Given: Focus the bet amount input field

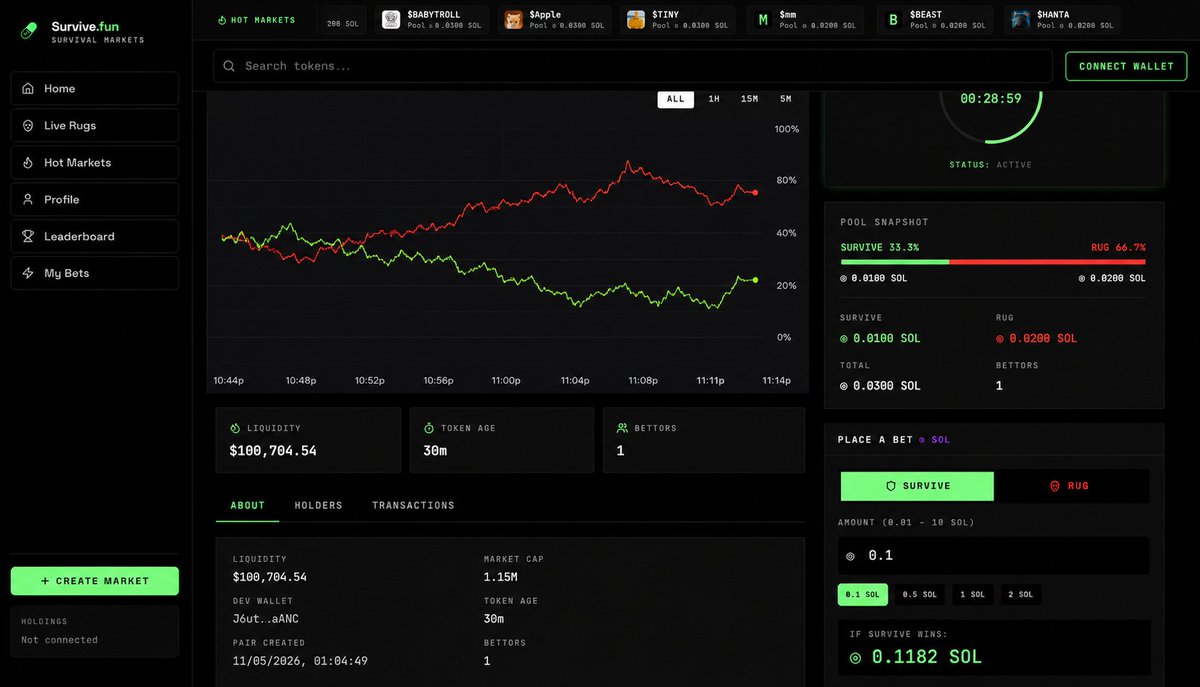Looking at the screenshot, I should pyautogui.click(x=993, y=556).
